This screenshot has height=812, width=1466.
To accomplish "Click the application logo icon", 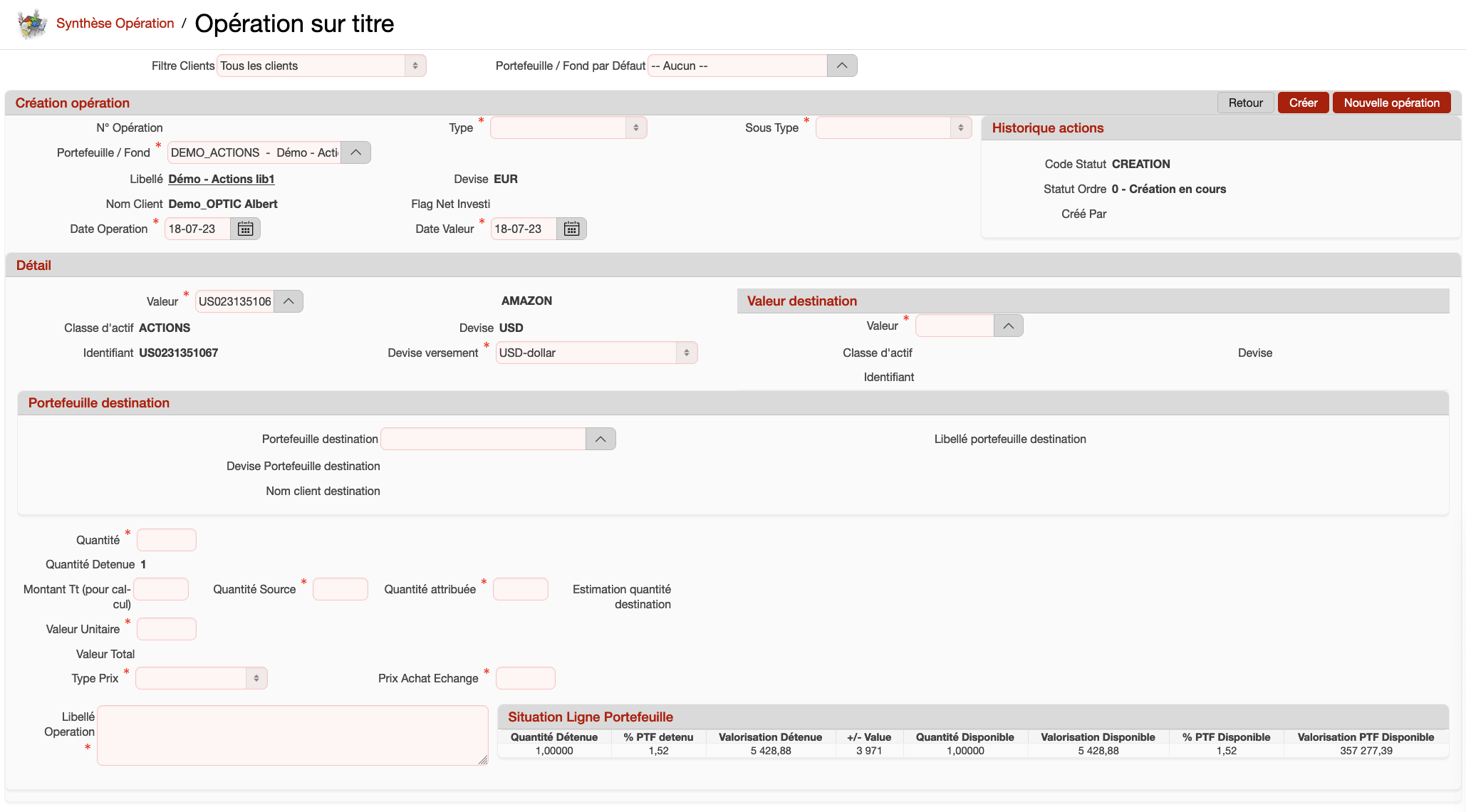I will coord(31,24).
